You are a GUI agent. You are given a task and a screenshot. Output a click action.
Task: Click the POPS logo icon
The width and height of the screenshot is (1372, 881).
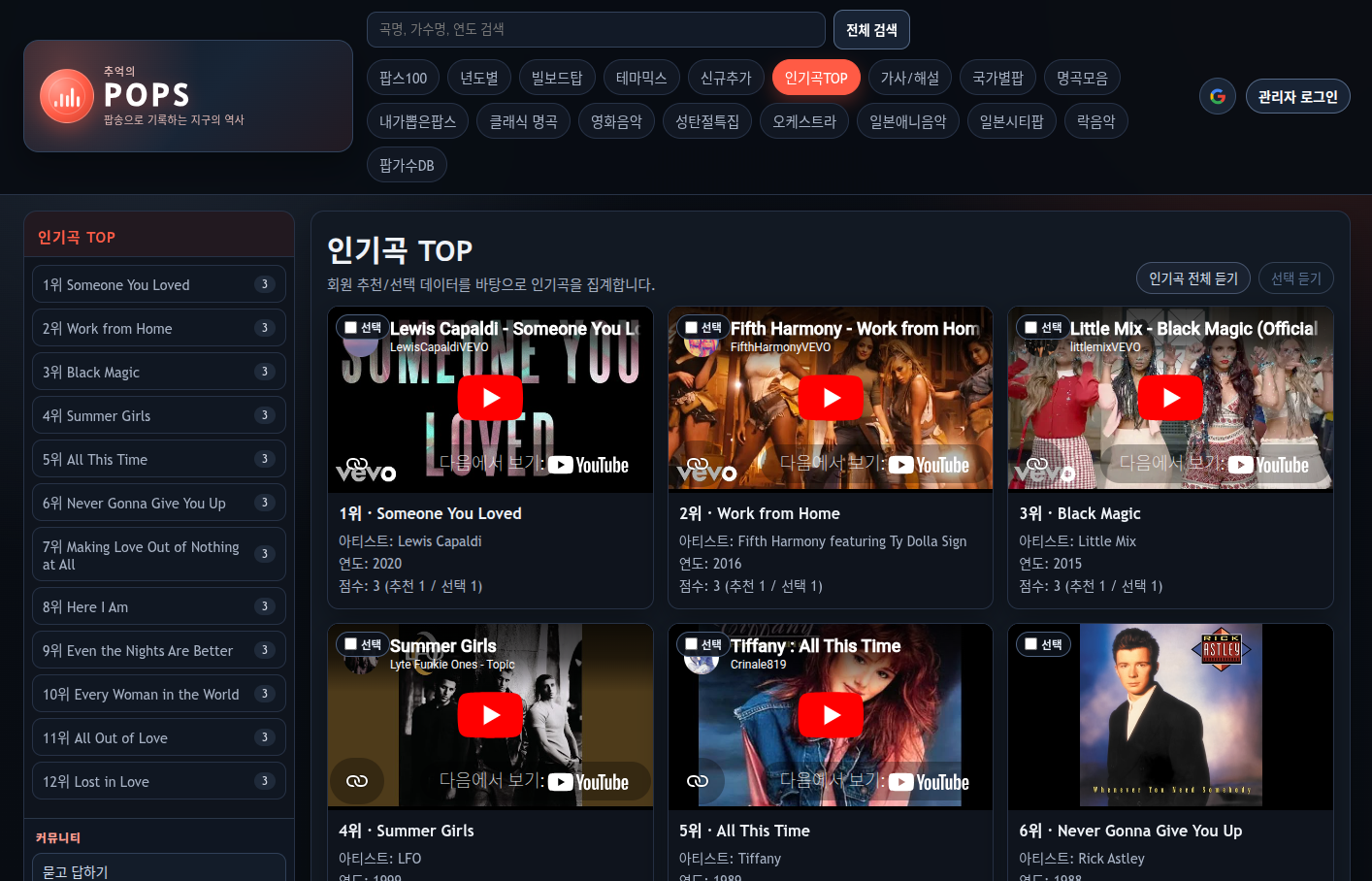coord(67,96)
